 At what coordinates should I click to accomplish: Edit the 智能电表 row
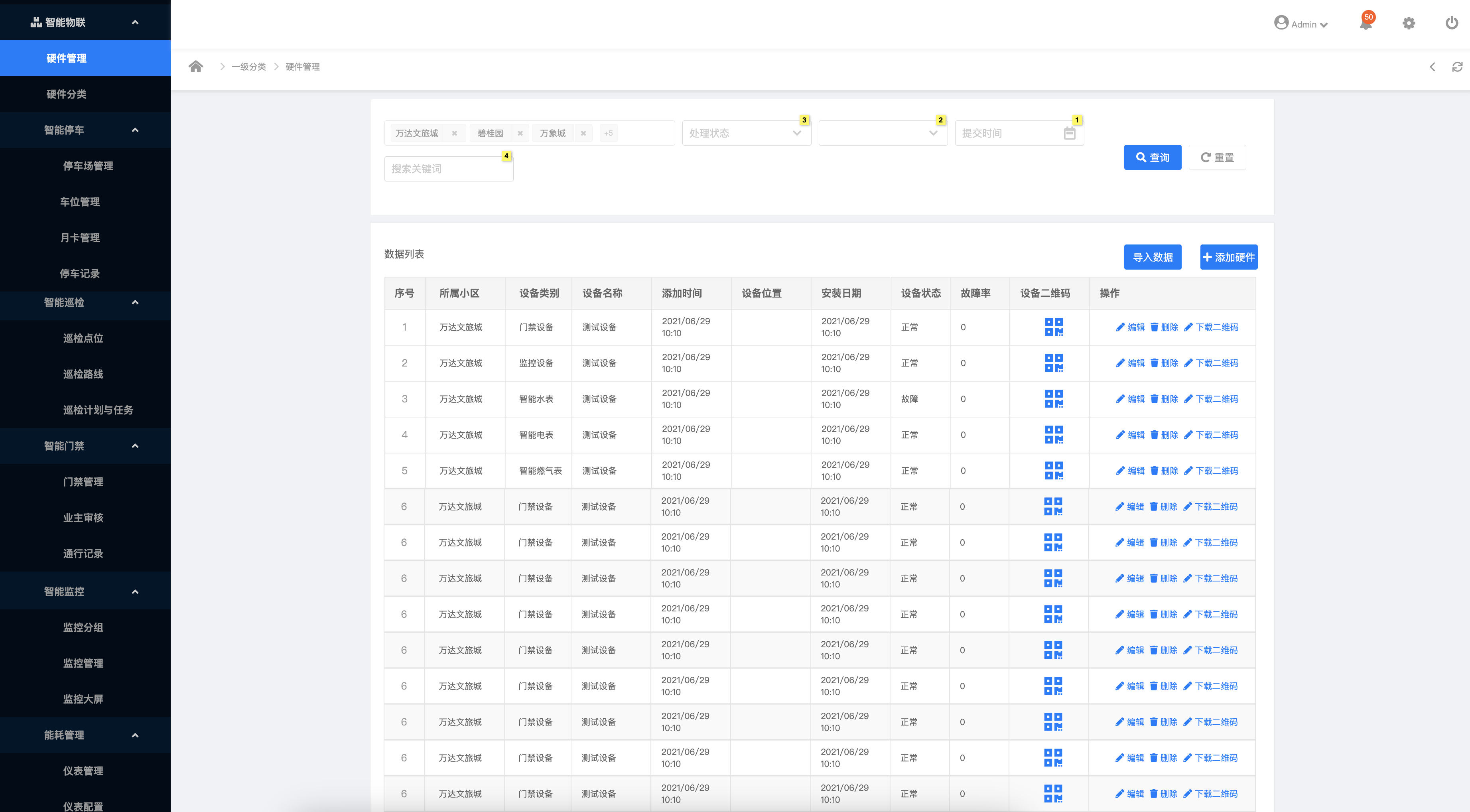coord(1130,435)
